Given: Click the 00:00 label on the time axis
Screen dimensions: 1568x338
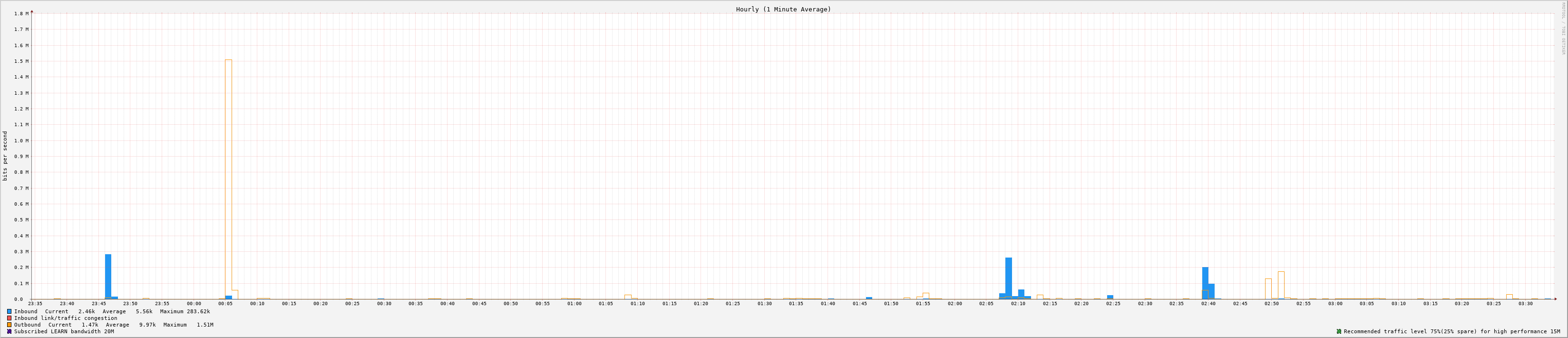Looking at the screenshot, I should [x=194, y=303].
